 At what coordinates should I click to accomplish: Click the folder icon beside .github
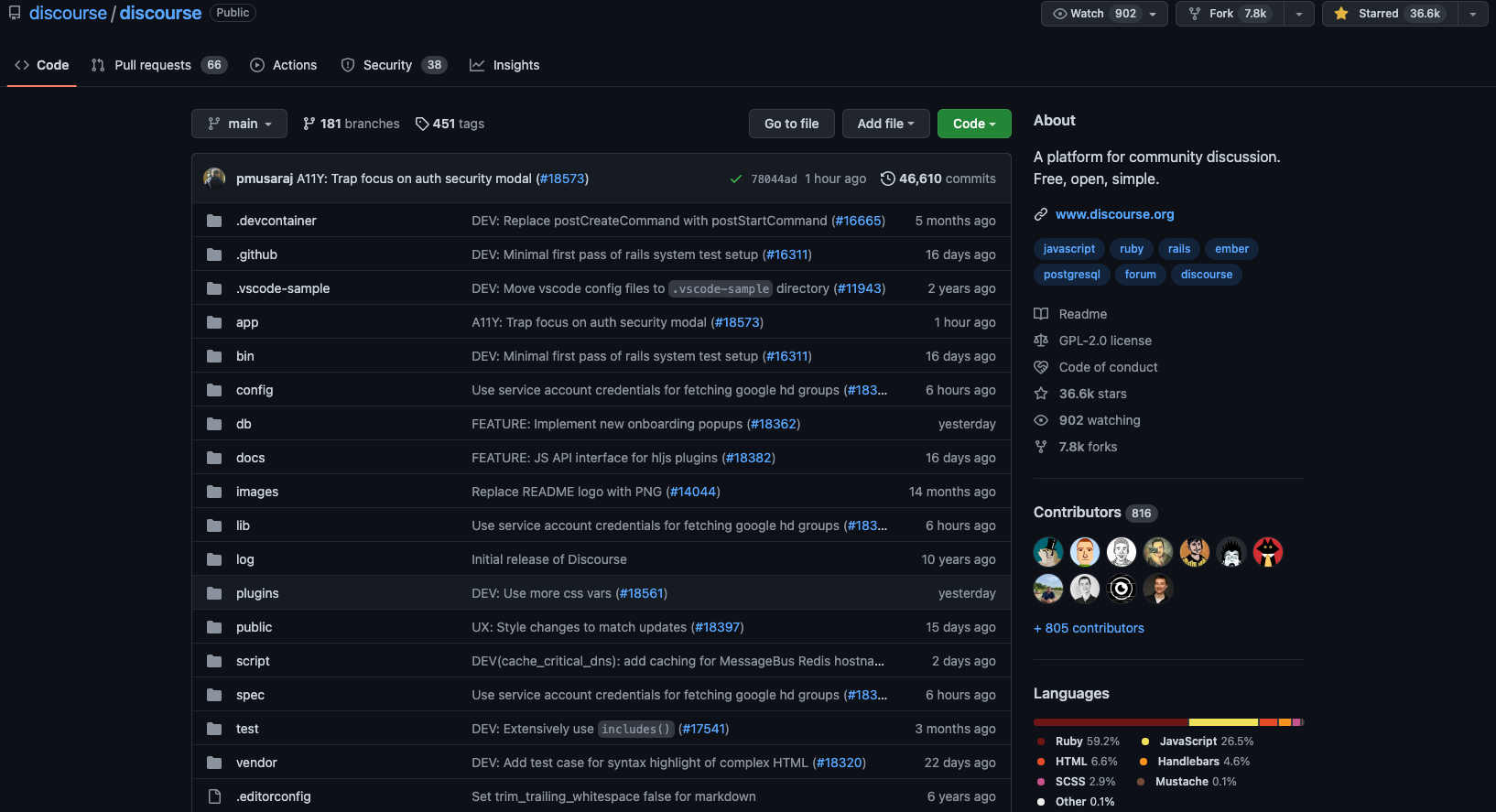(x=214, y=254)
